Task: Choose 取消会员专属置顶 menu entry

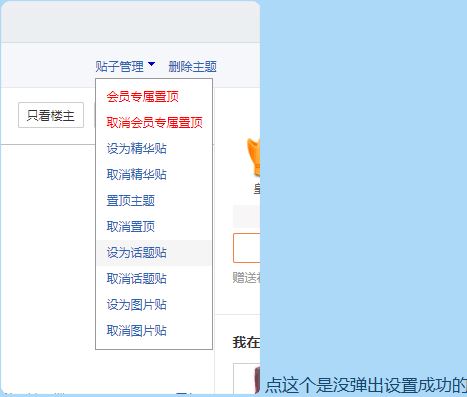Action: 154,123
